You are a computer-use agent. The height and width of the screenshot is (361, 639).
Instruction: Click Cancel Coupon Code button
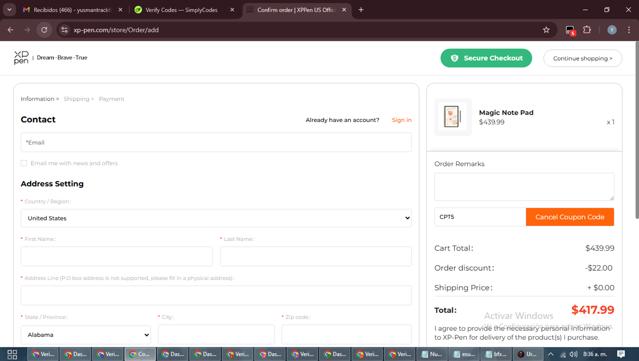570,217
